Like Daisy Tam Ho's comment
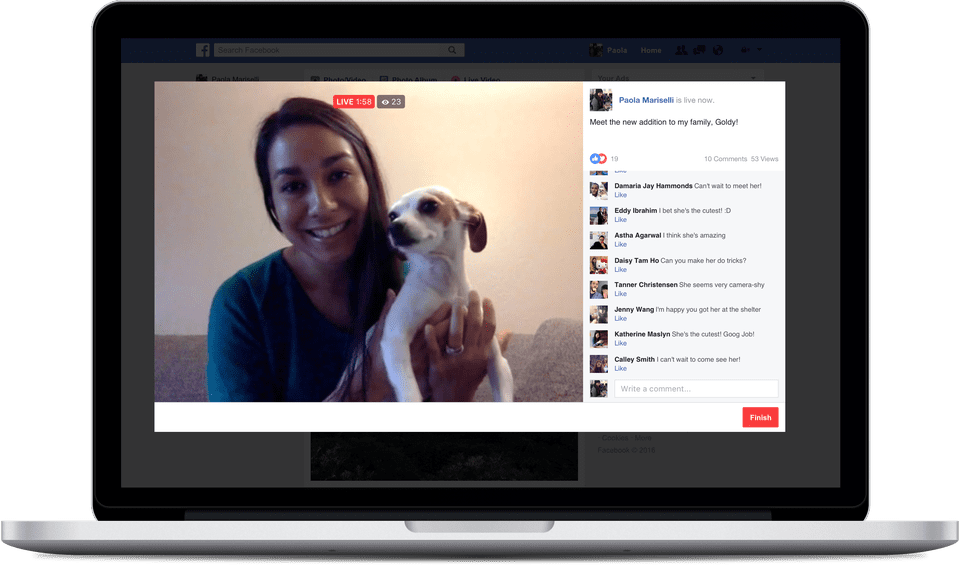The height and width of the screenshot is (565, 960). (x=620, y=269)
